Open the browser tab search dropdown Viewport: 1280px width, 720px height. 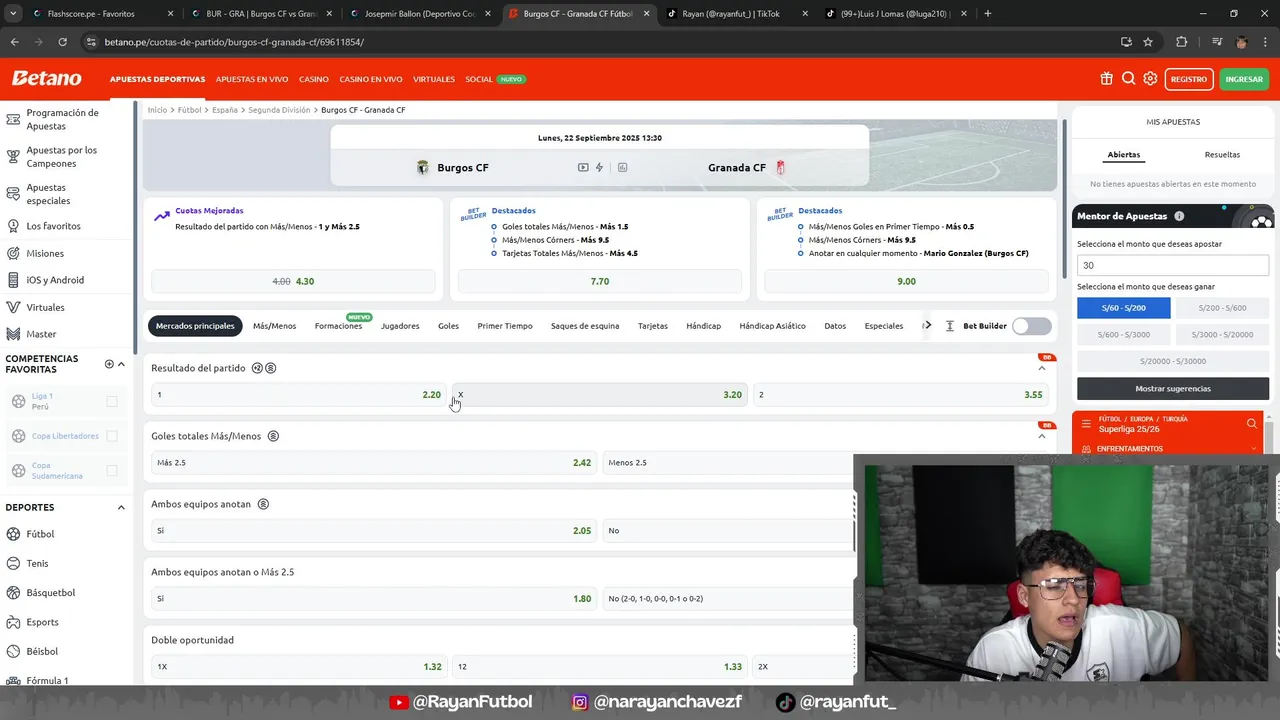coord(13,14)
